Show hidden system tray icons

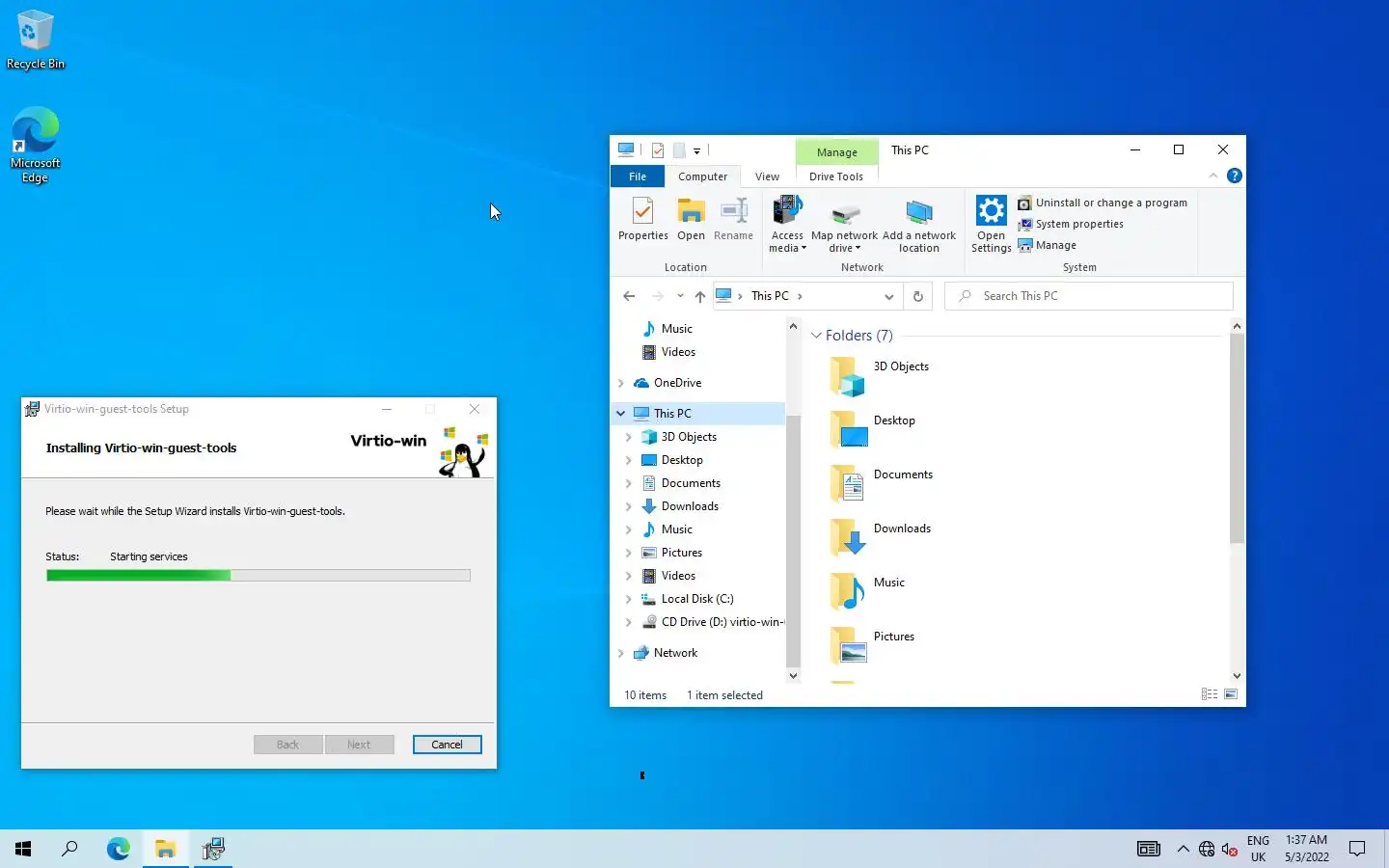point(1183,849)
